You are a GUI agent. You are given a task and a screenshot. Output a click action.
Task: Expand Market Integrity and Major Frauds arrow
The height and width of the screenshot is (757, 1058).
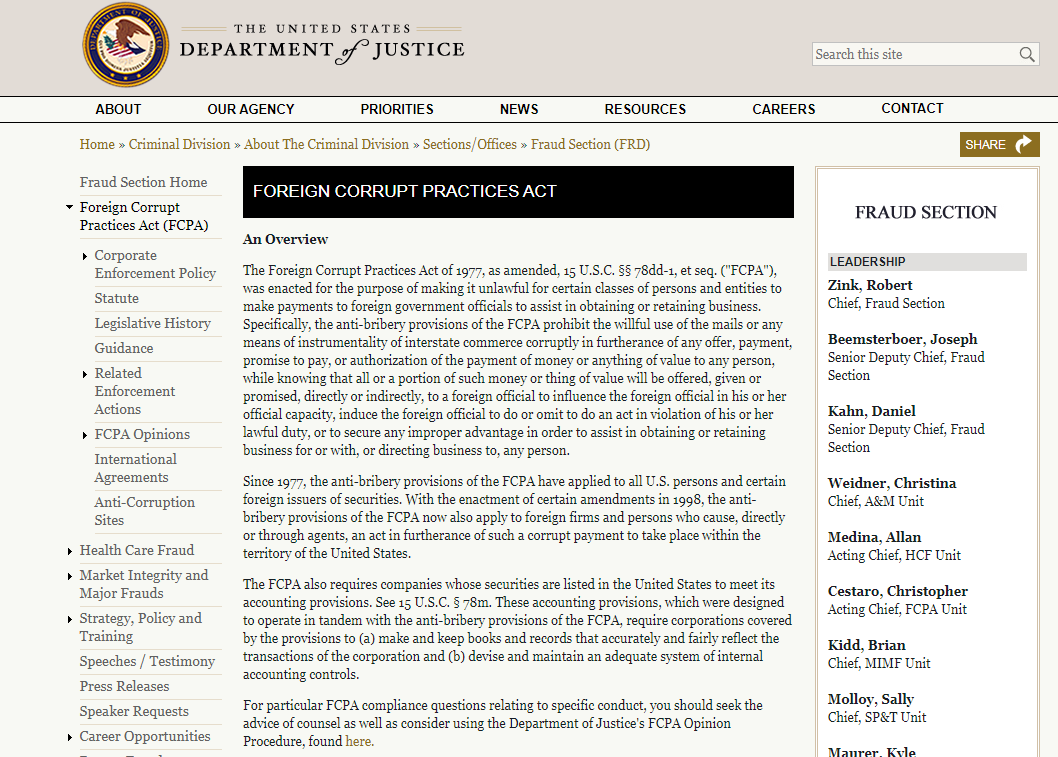69,576
